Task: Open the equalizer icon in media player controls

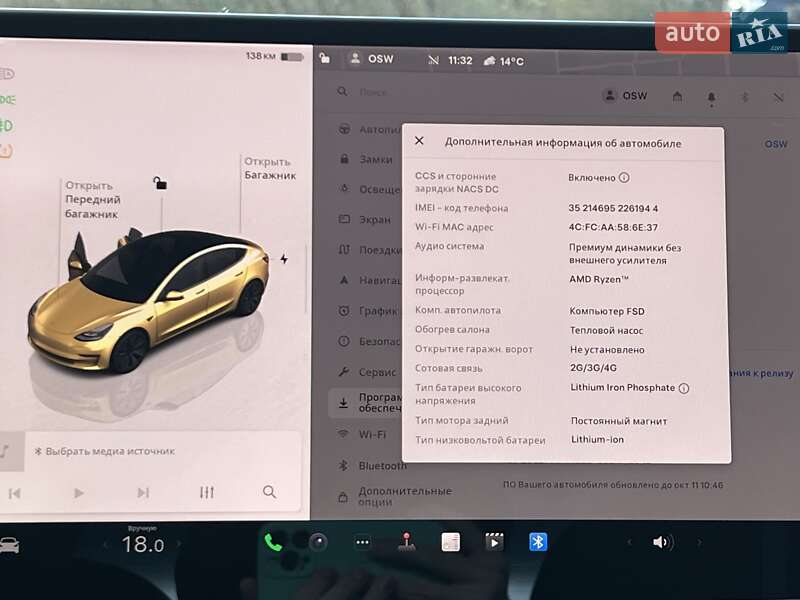Action: (x=206, y=492)
